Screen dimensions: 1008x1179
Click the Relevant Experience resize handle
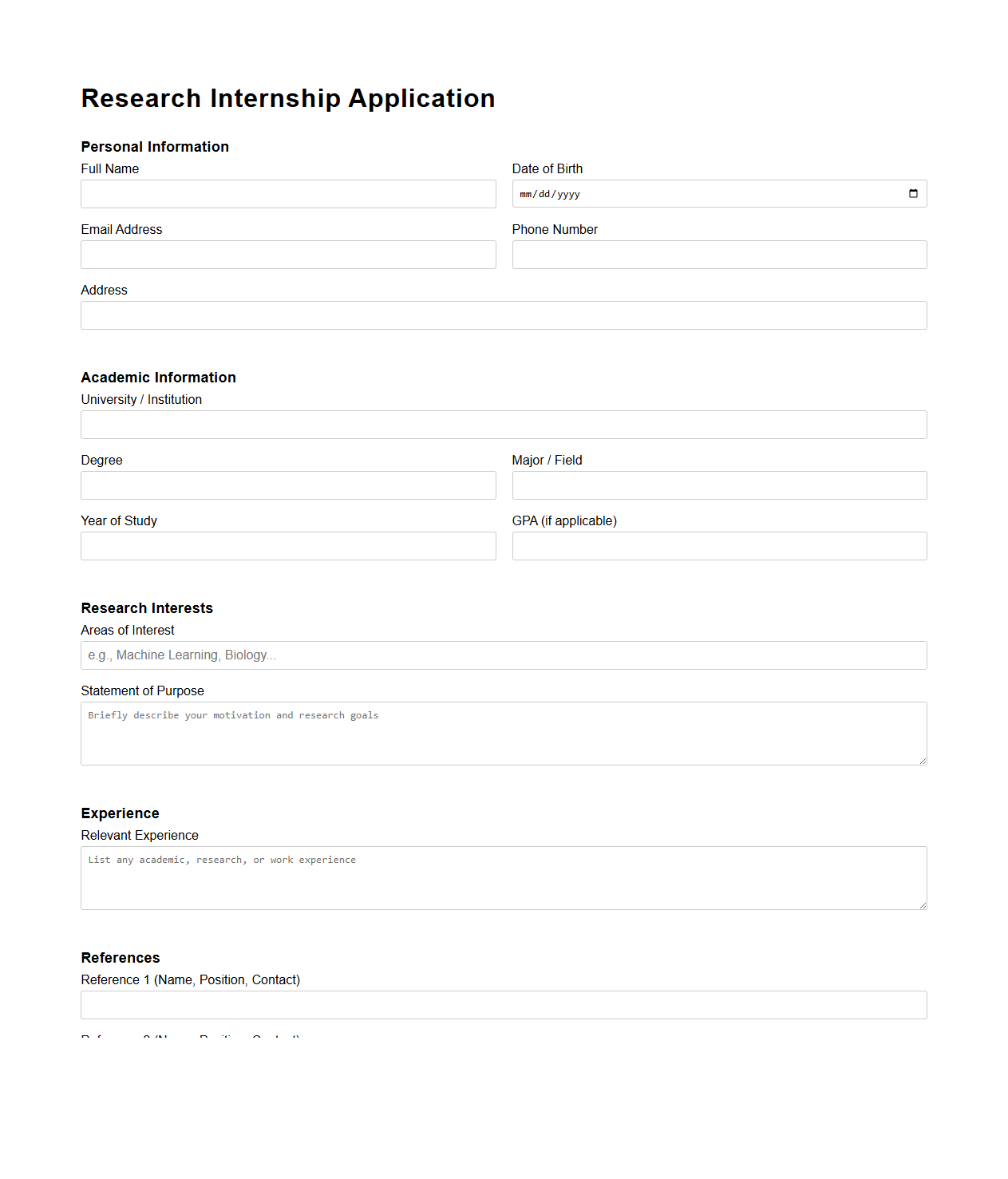tap(923, 904)
